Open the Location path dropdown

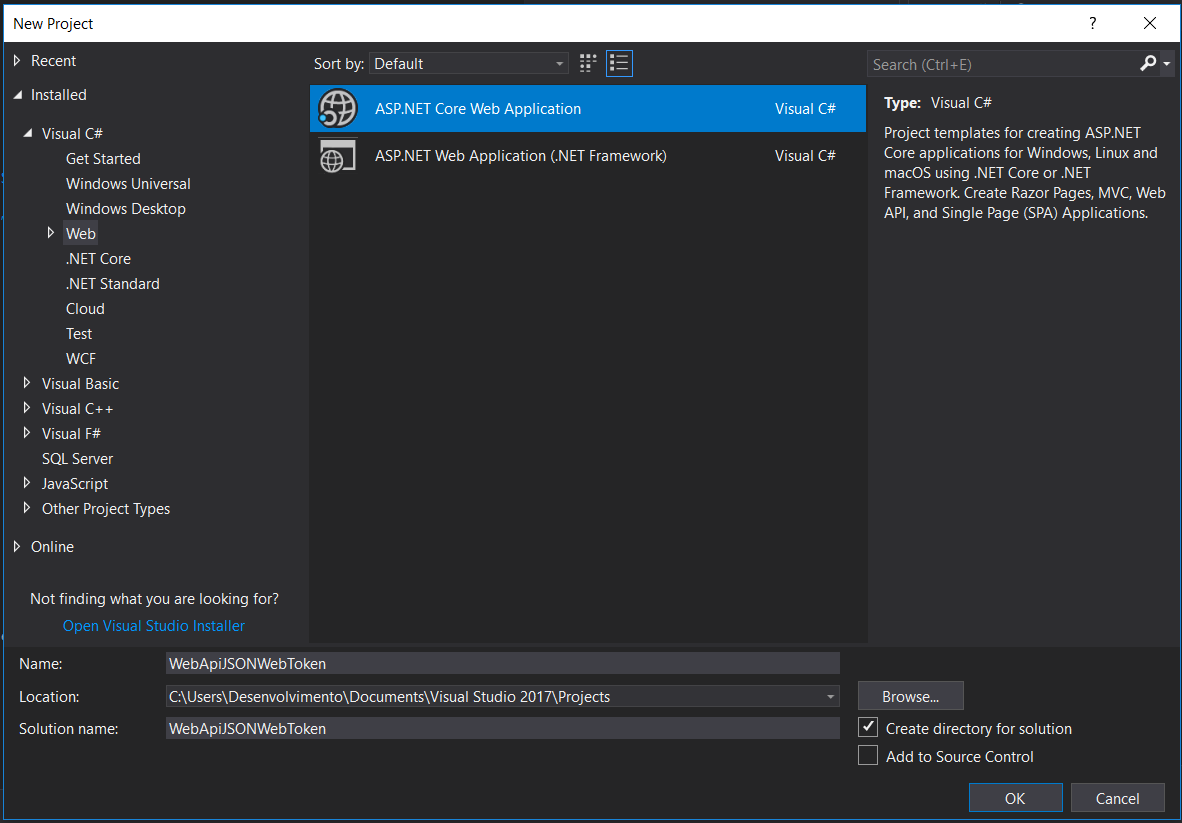tap(830, 696)
